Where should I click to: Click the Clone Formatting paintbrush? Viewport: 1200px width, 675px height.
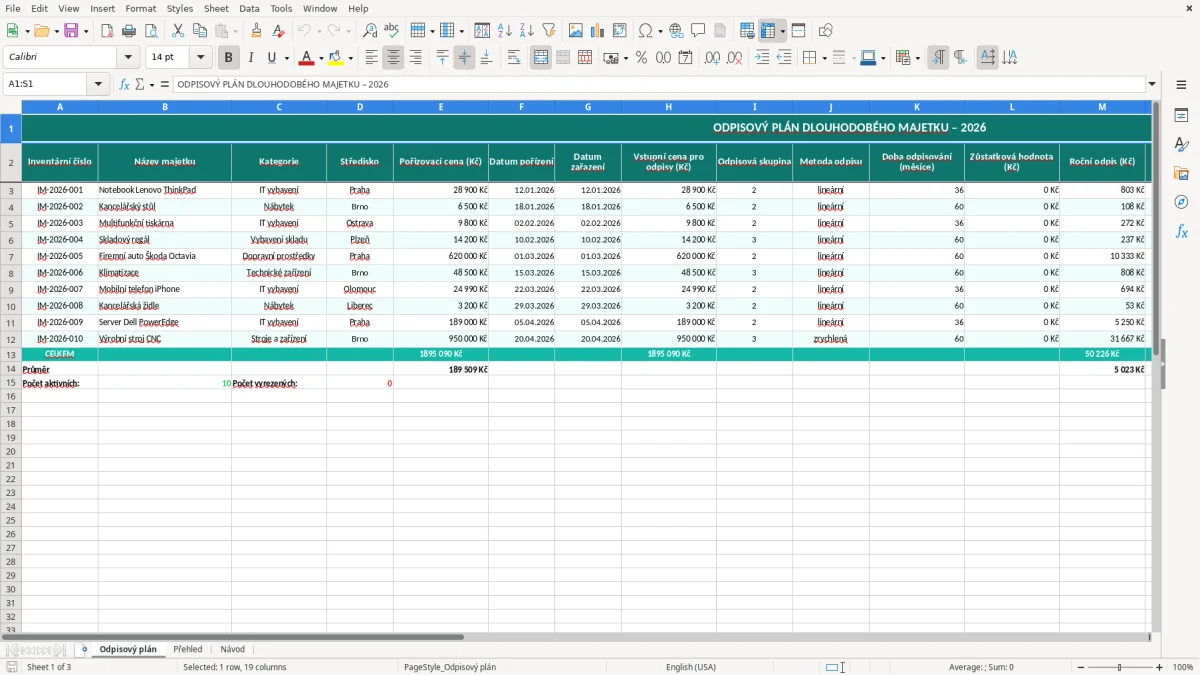257,31
